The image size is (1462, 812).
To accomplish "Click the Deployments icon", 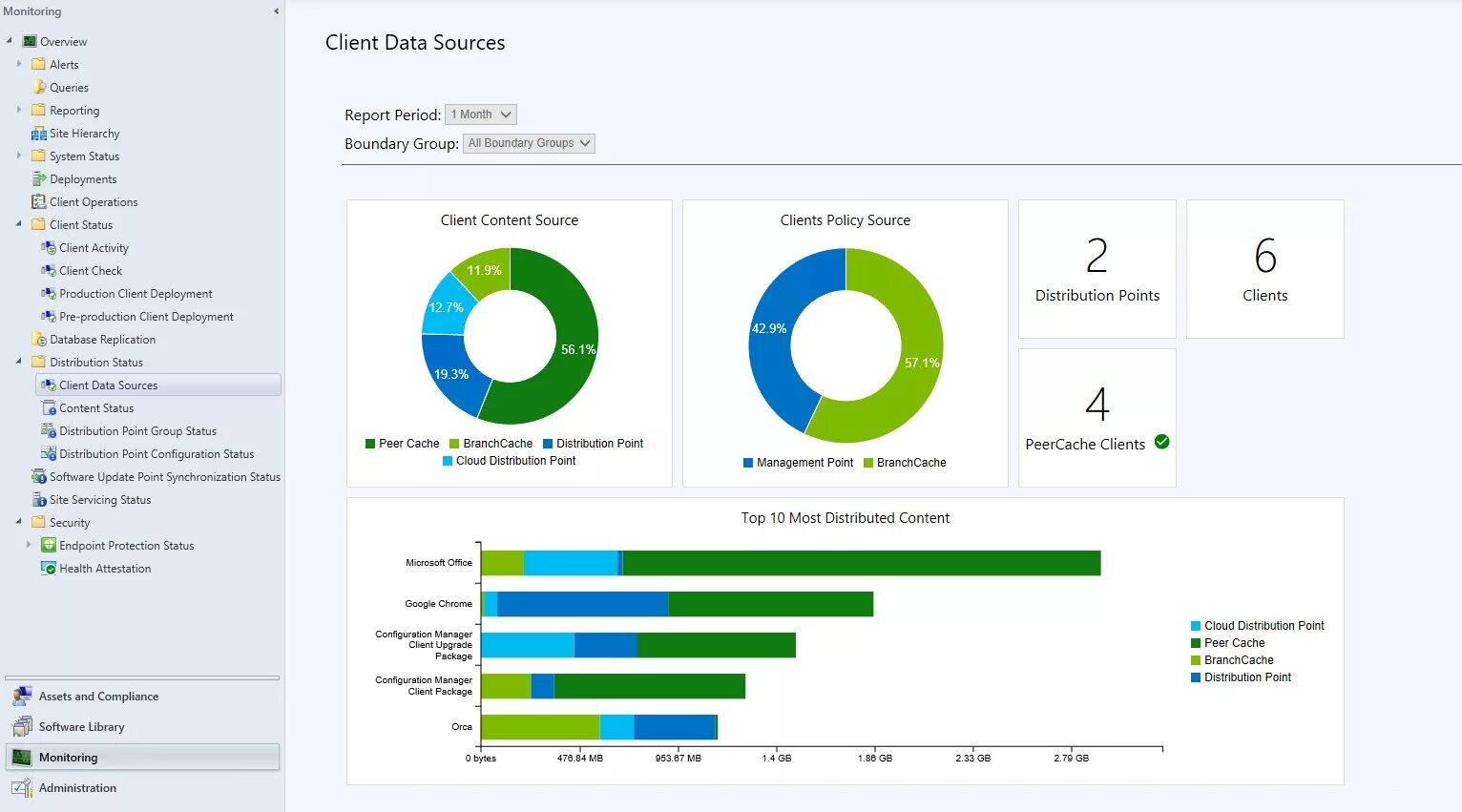I will coord(39,178).
